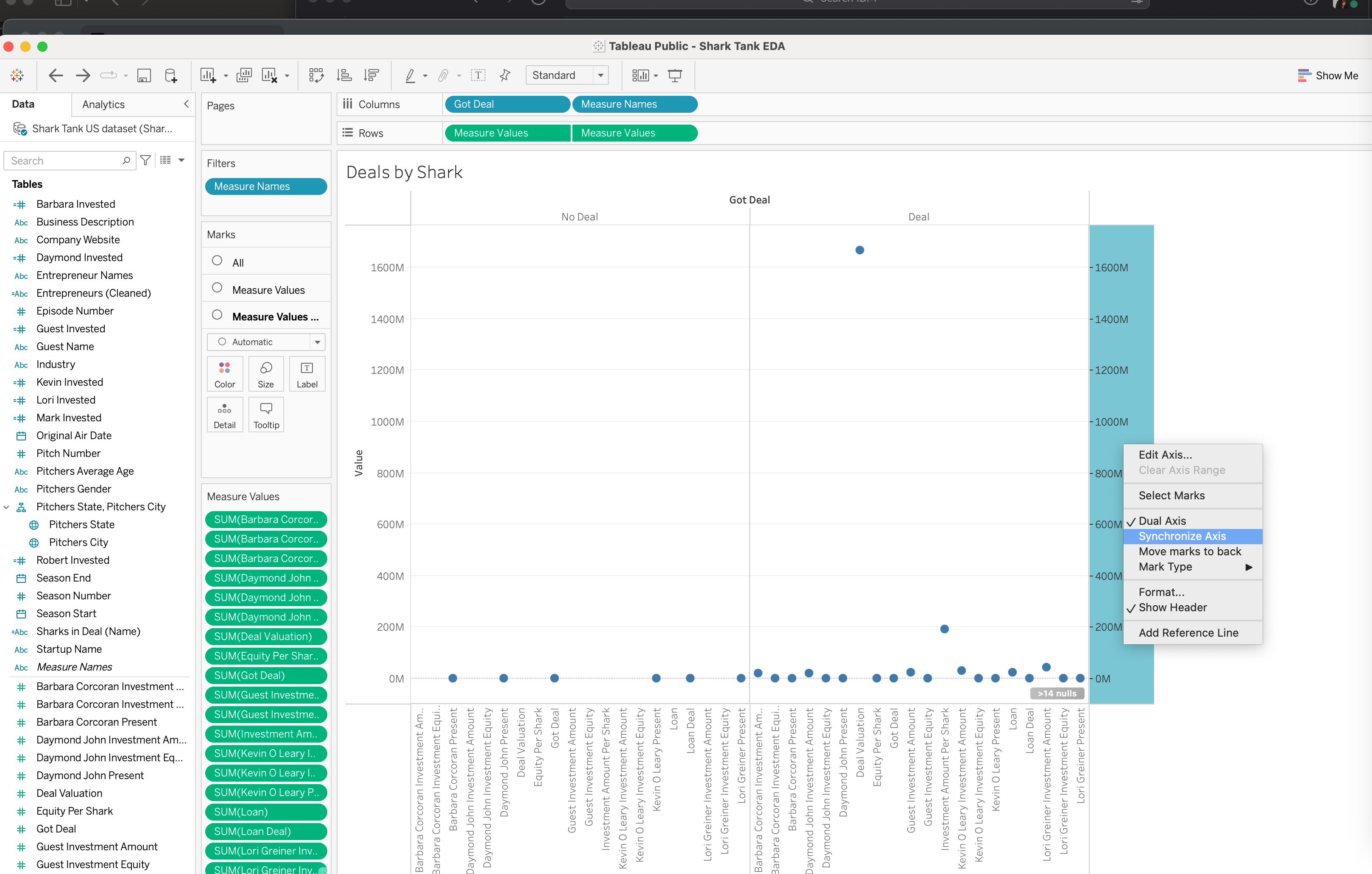Open the Color marks card
Image resolution: width=1372 pixels, height=874 pixels.
pos(224,374)
